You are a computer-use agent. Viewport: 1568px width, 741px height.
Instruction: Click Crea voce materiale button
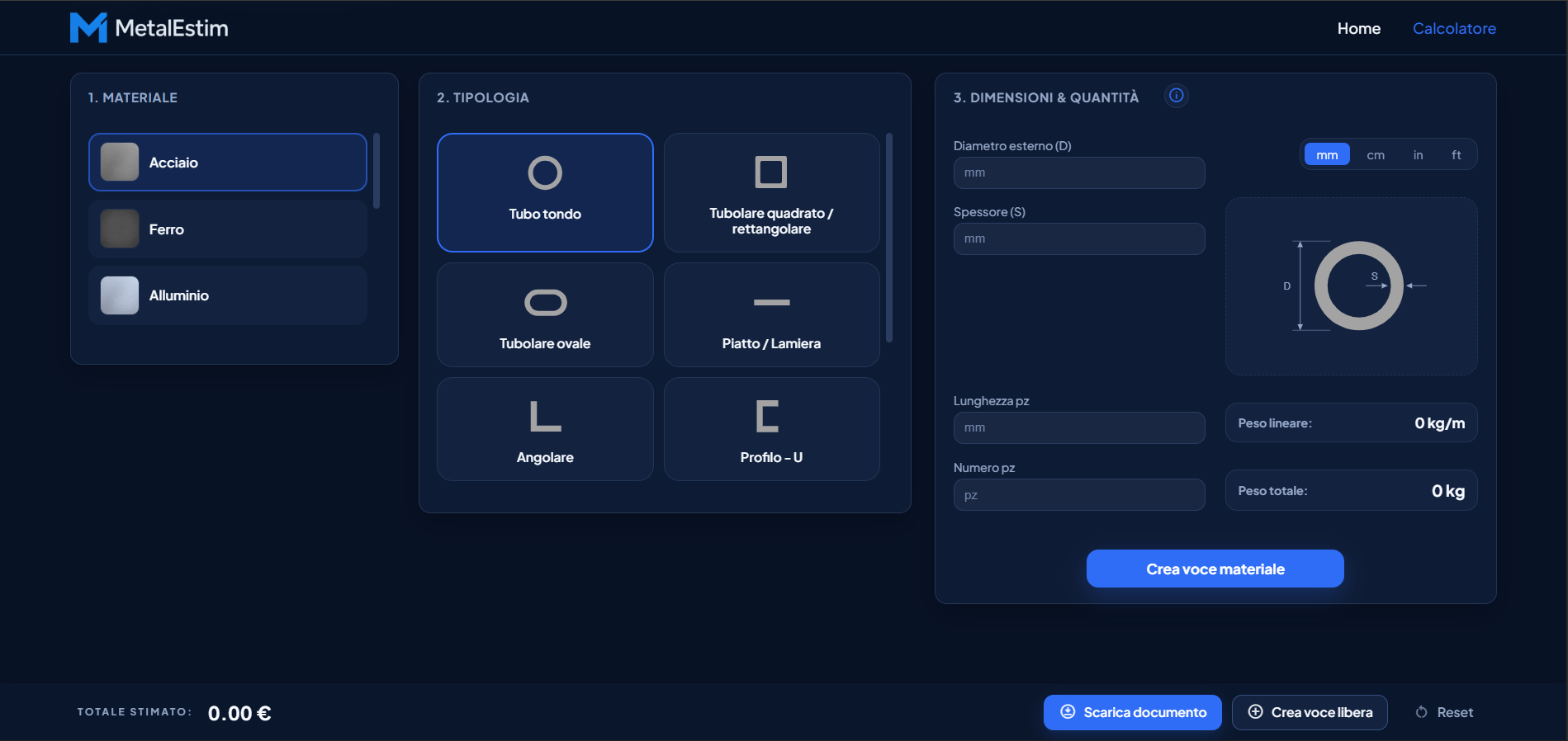(x=1215, y=569)
